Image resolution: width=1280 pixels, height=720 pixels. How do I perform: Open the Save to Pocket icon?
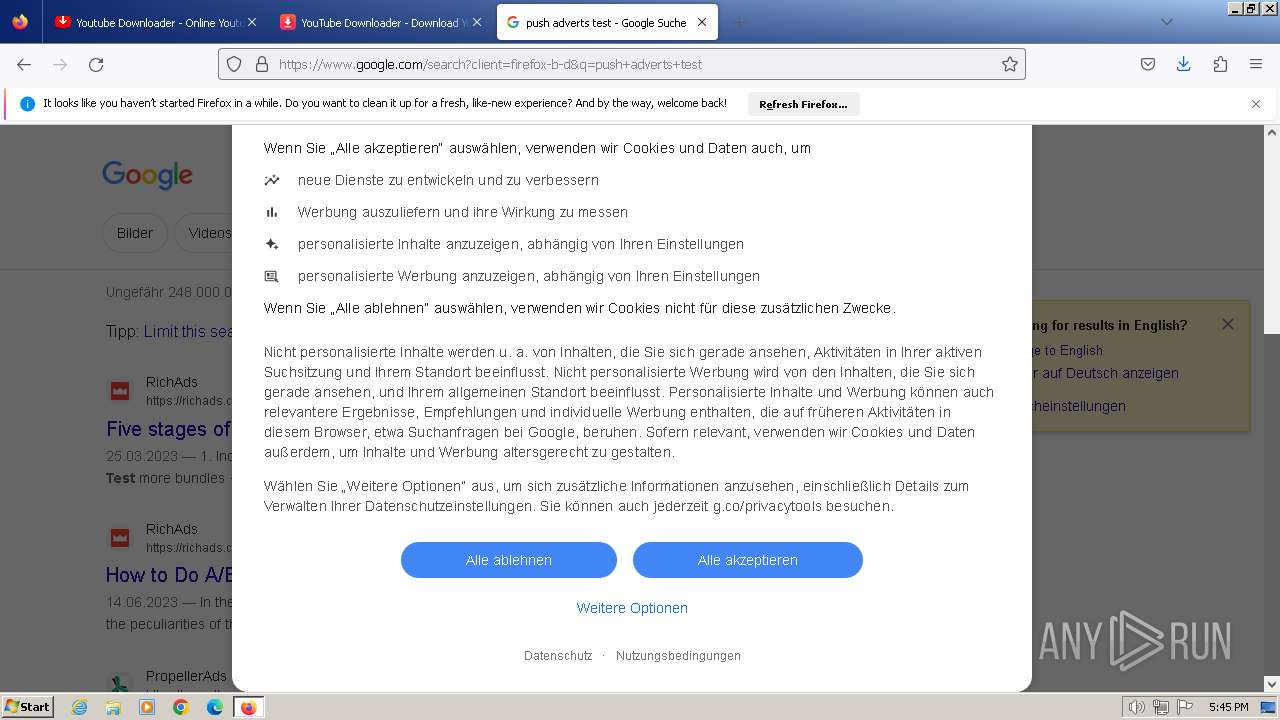click(1148, 64)
